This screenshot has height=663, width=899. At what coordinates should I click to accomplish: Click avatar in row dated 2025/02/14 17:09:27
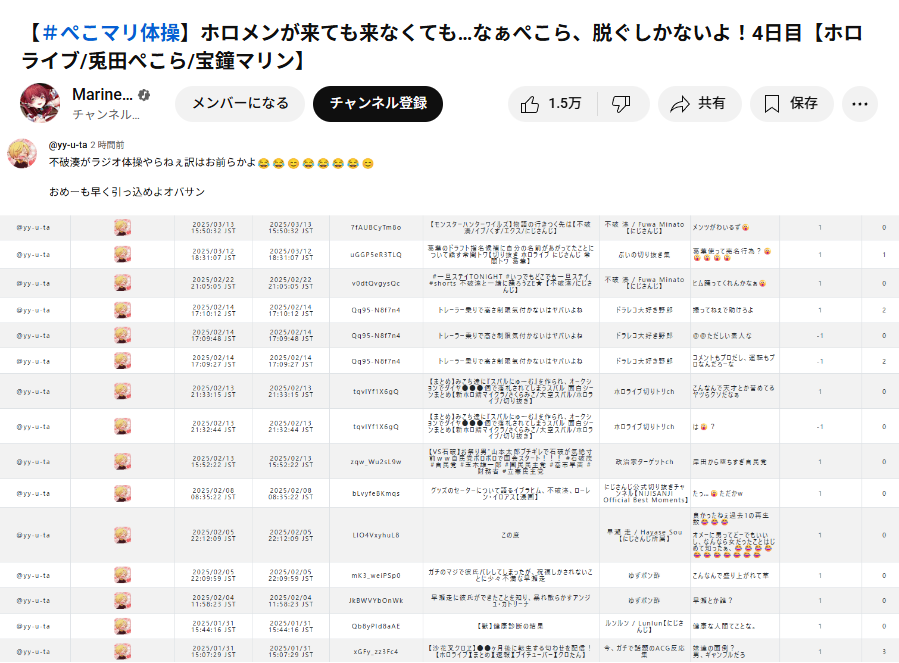tap(122, 361)
